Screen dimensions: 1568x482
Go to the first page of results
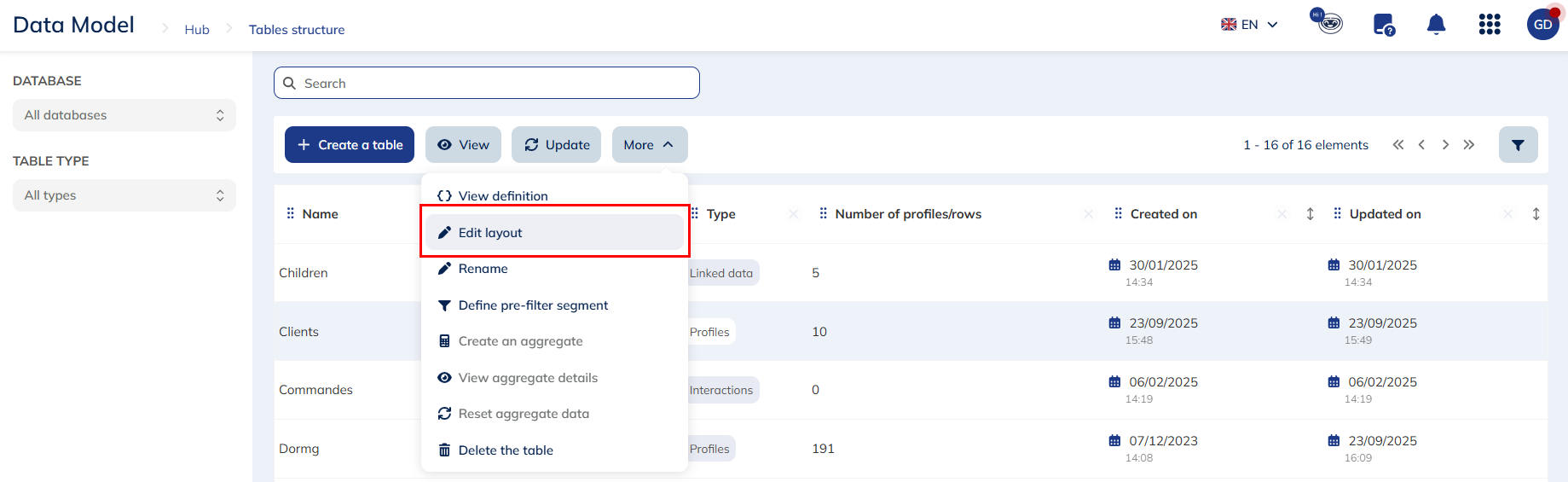point(1398,145)
